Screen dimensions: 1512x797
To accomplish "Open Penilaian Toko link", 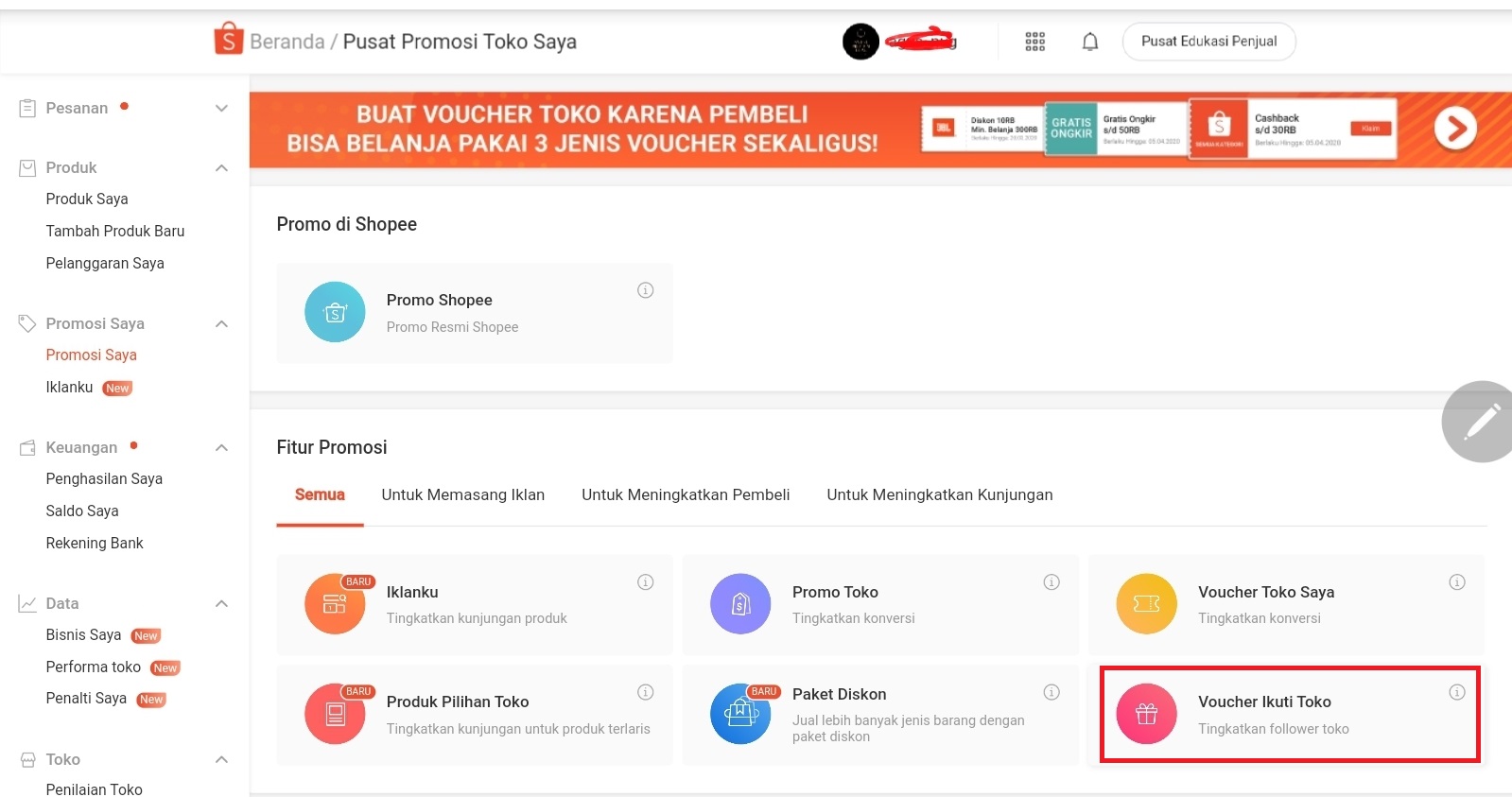I will pyautogui.click(x=95, y=788).
